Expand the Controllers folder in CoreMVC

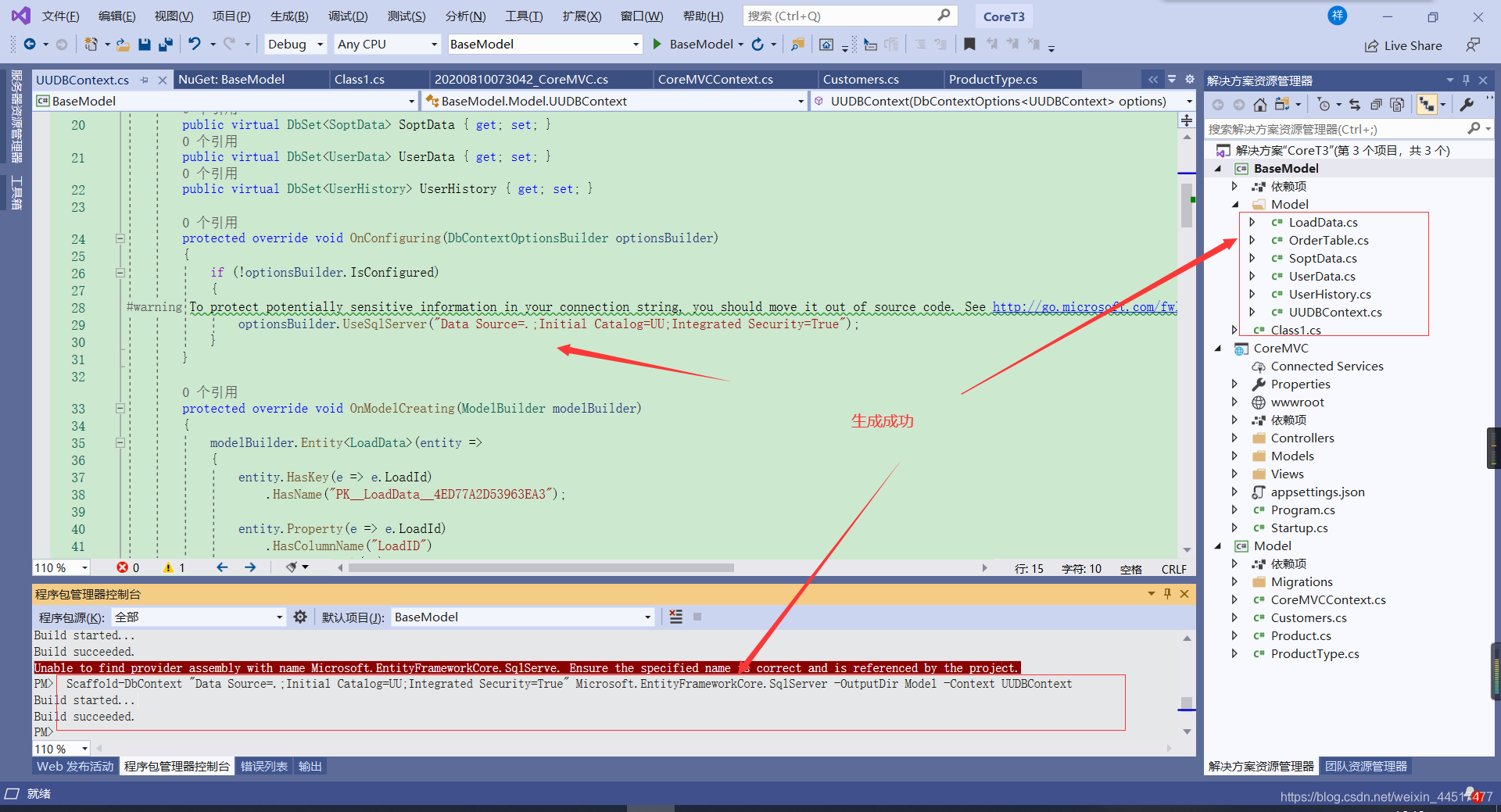point(1234,438)
